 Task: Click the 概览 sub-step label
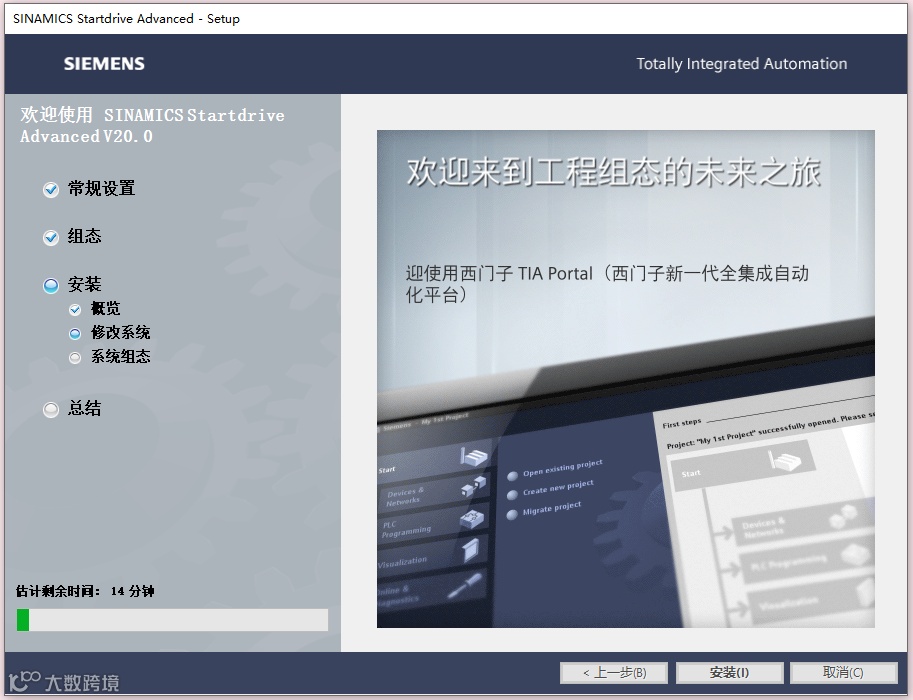pos(105,308)
